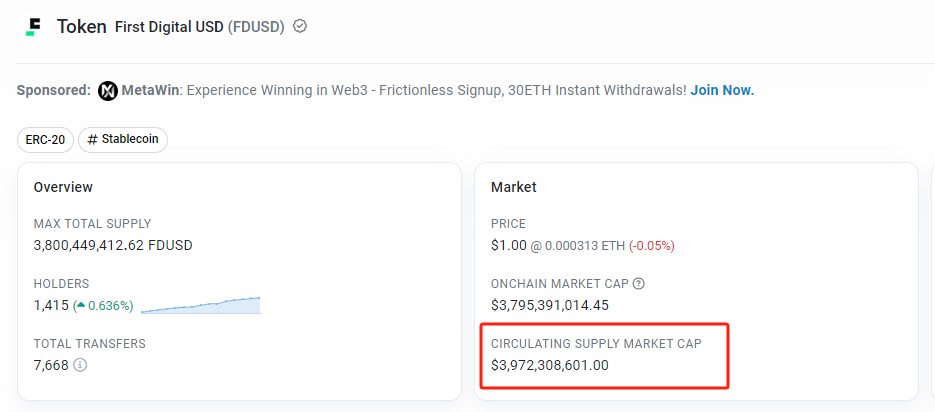Click the Total Transfers info icon
The height and width of the screenshot is (412, 935).
[81, 365]
